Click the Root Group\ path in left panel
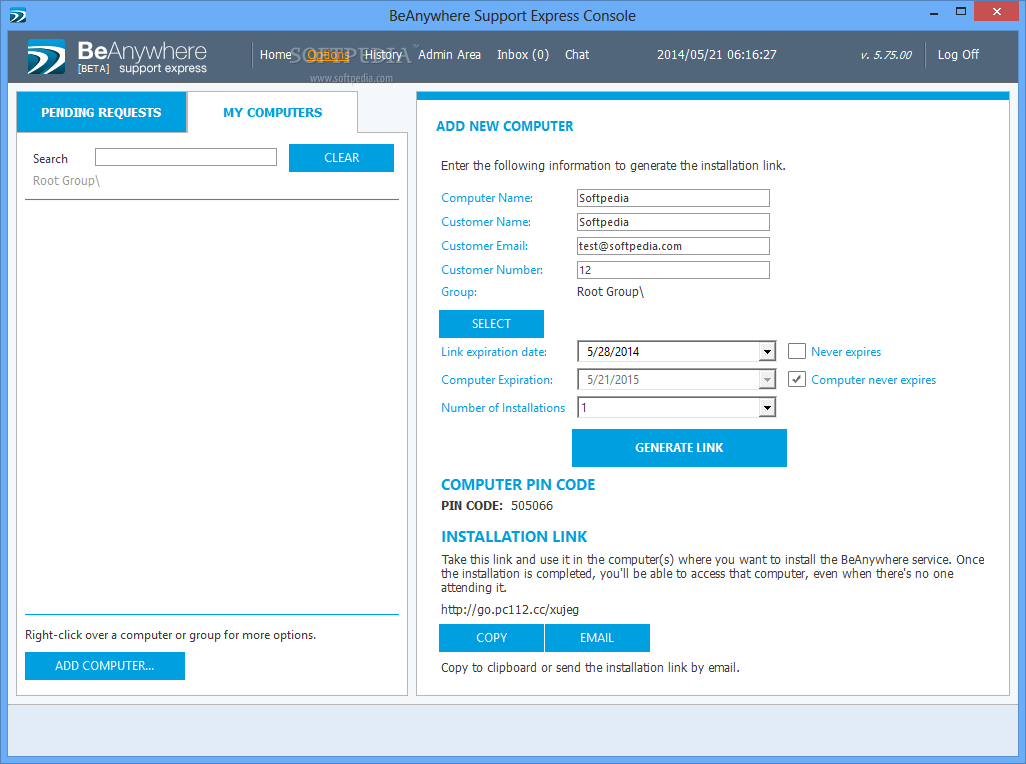 [67, 181]
